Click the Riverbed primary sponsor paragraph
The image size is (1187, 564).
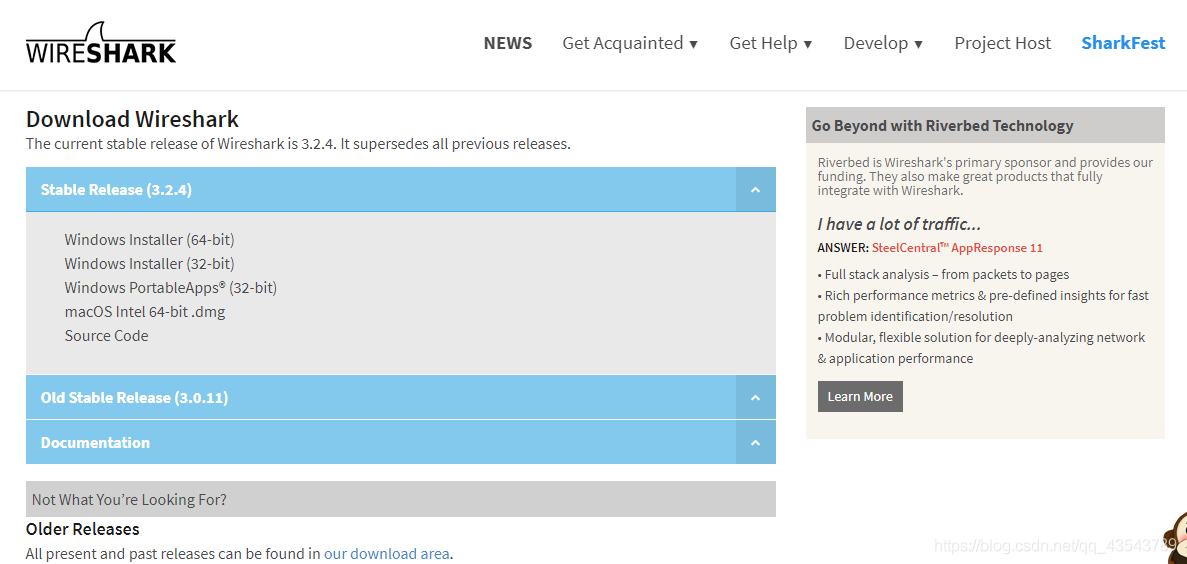[x=985, y=176]
